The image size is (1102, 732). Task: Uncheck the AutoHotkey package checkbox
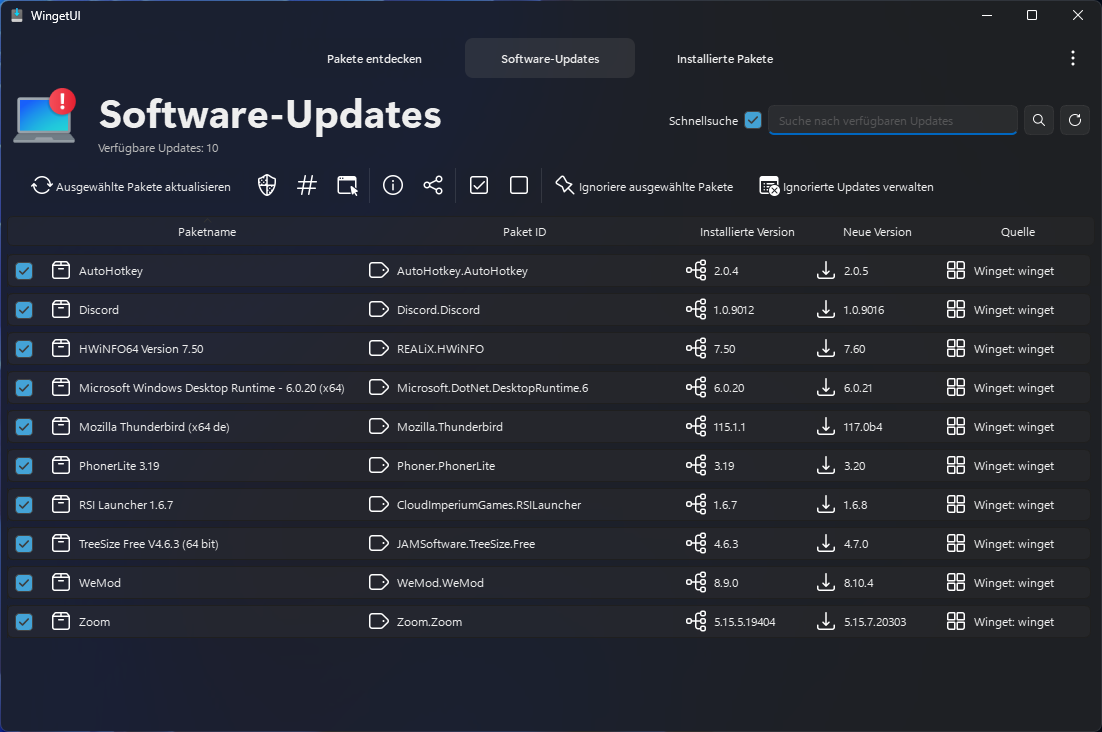(24, 270)
